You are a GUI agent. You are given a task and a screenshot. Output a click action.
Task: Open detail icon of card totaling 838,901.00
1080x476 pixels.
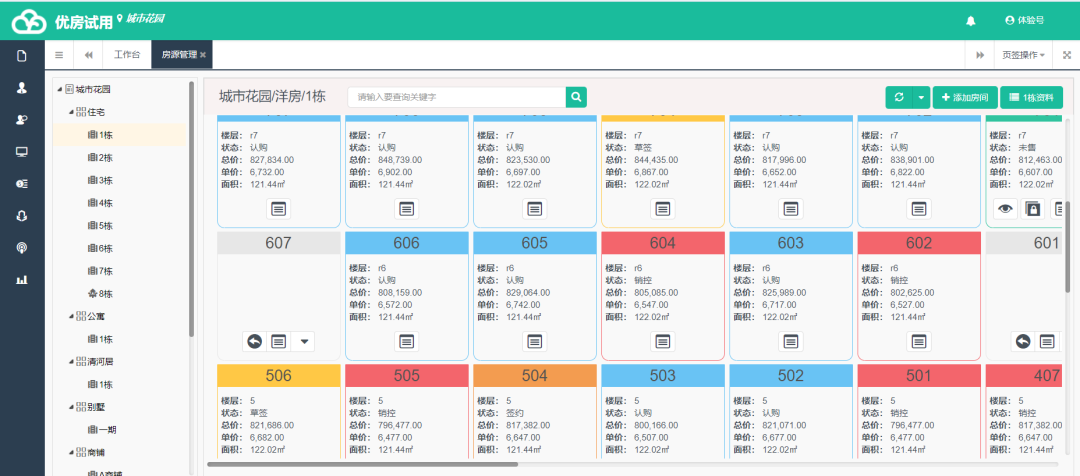(919, 209)
